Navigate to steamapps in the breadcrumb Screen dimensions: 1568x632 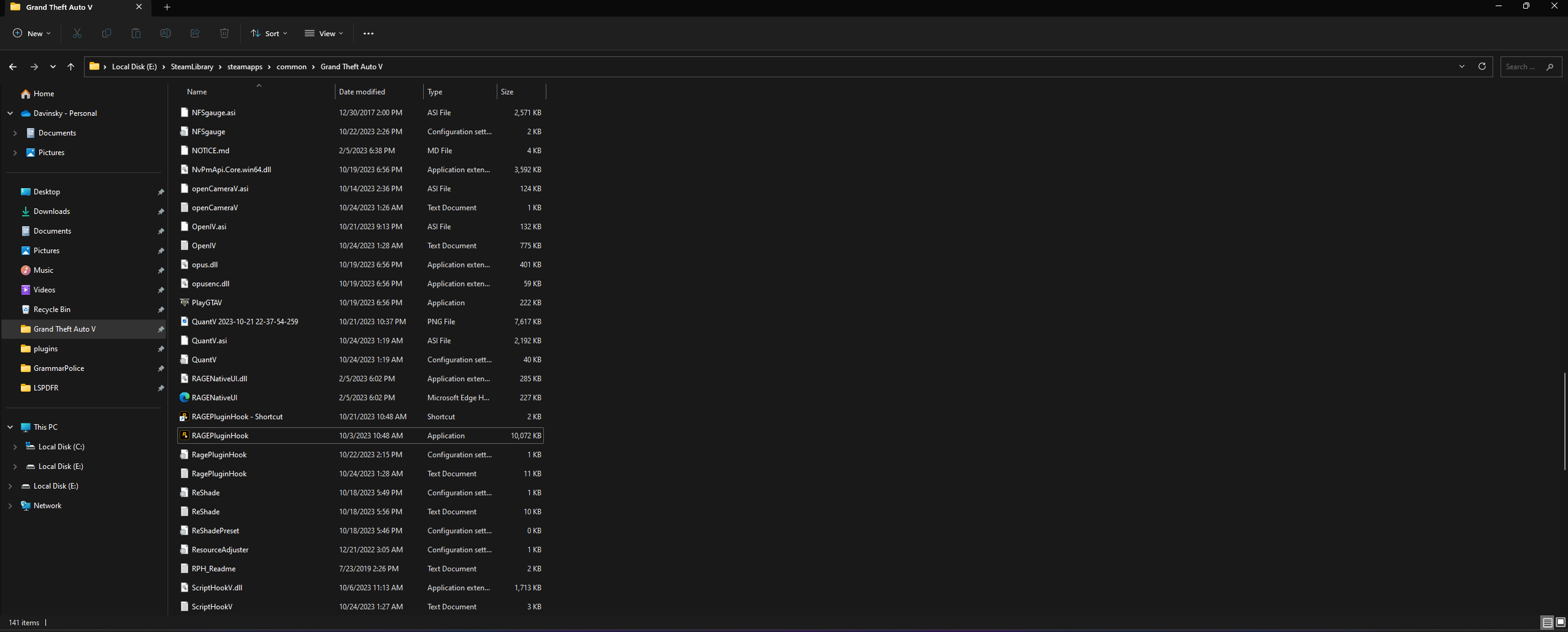coord(245,67)
